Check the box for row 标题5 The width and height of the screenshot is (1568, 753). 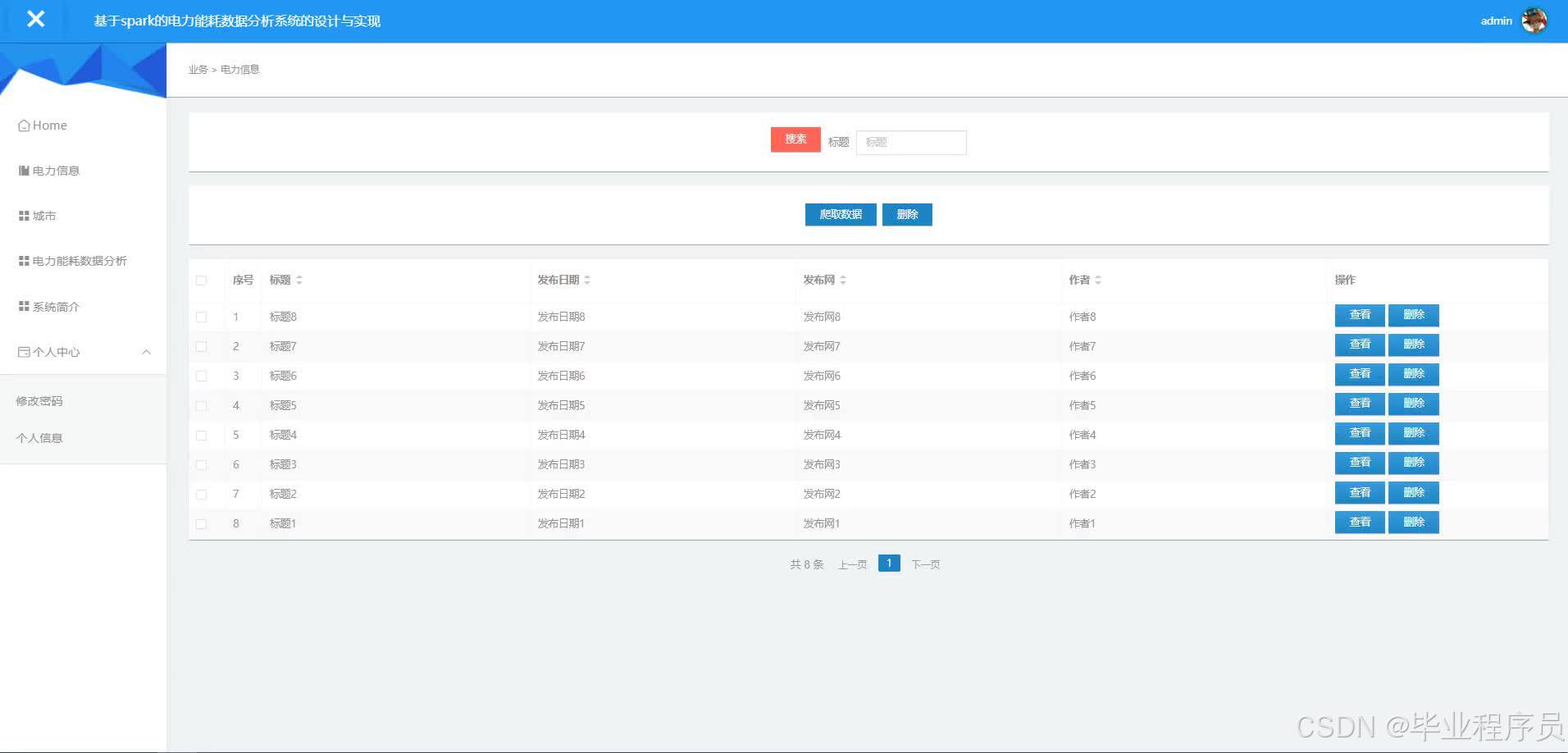pos(201,405)
